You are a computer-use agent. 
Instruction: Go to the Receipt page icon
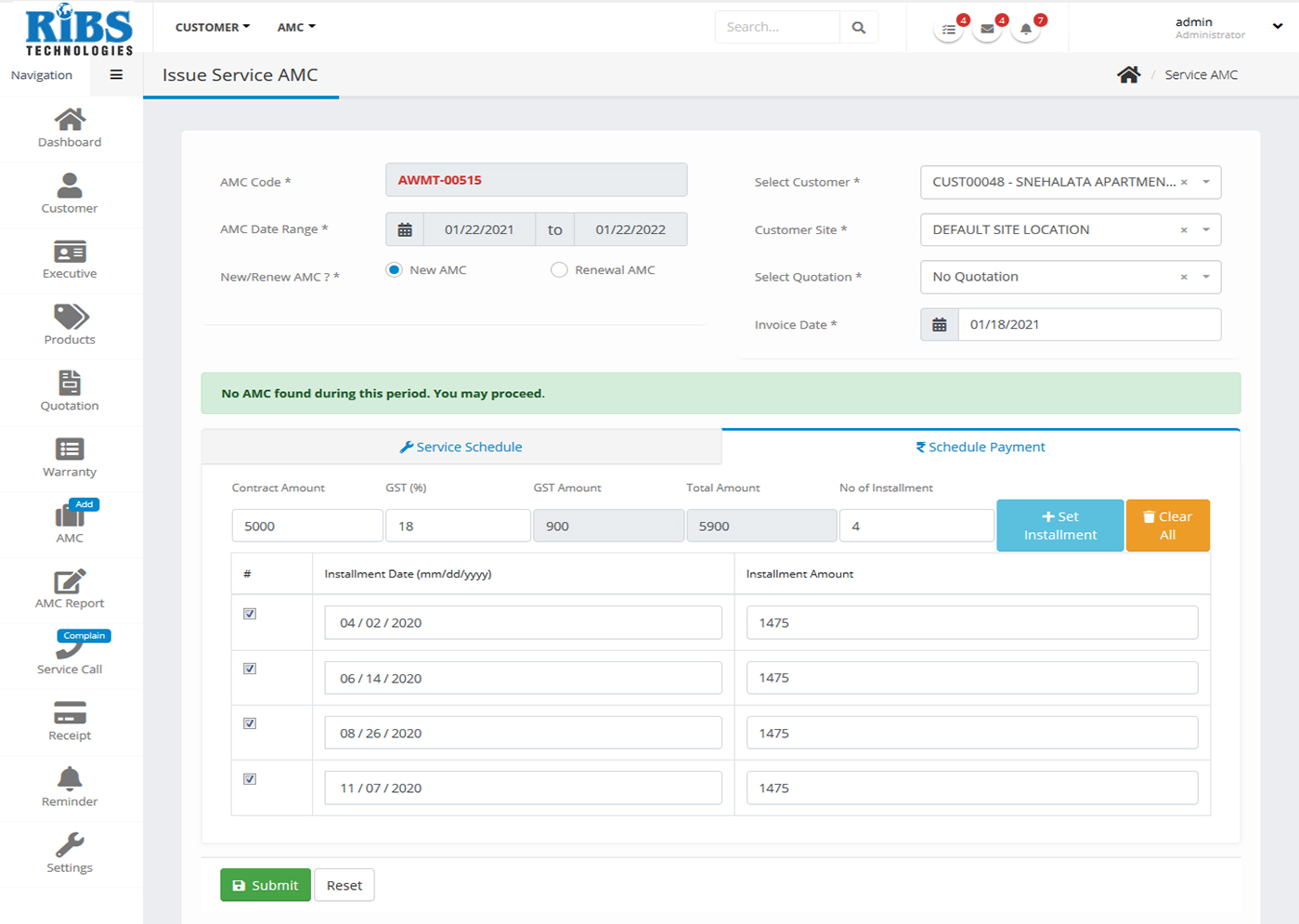pos(70,713)
